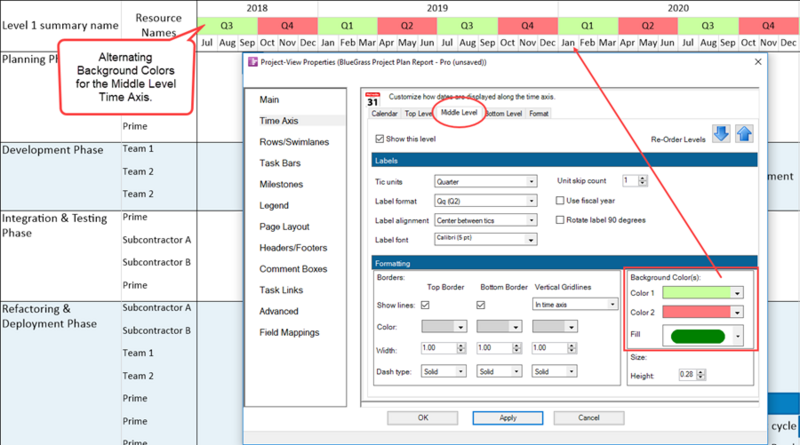Pick the Top Border color swatch

click(443, 327)
